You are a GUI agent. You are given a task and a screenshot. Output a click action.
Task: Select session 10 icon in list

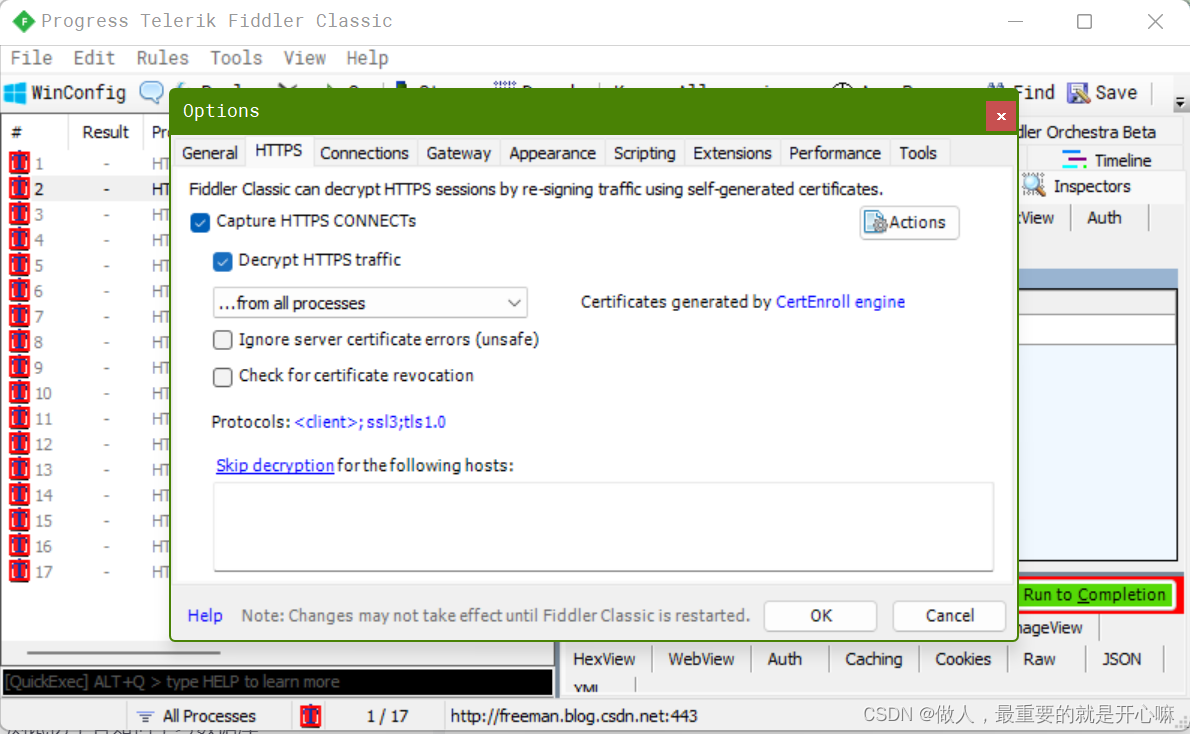click(19, 392)
